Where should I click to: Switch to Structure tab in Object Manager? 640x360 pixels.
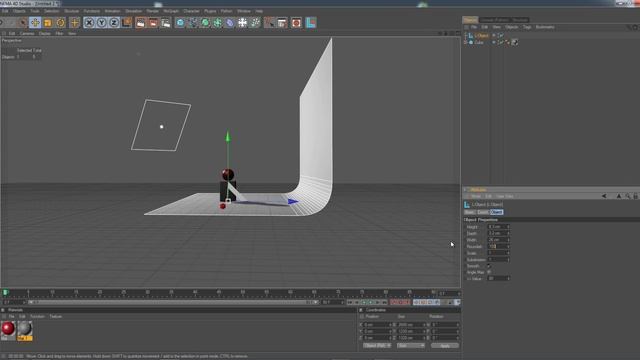point(520,20)
